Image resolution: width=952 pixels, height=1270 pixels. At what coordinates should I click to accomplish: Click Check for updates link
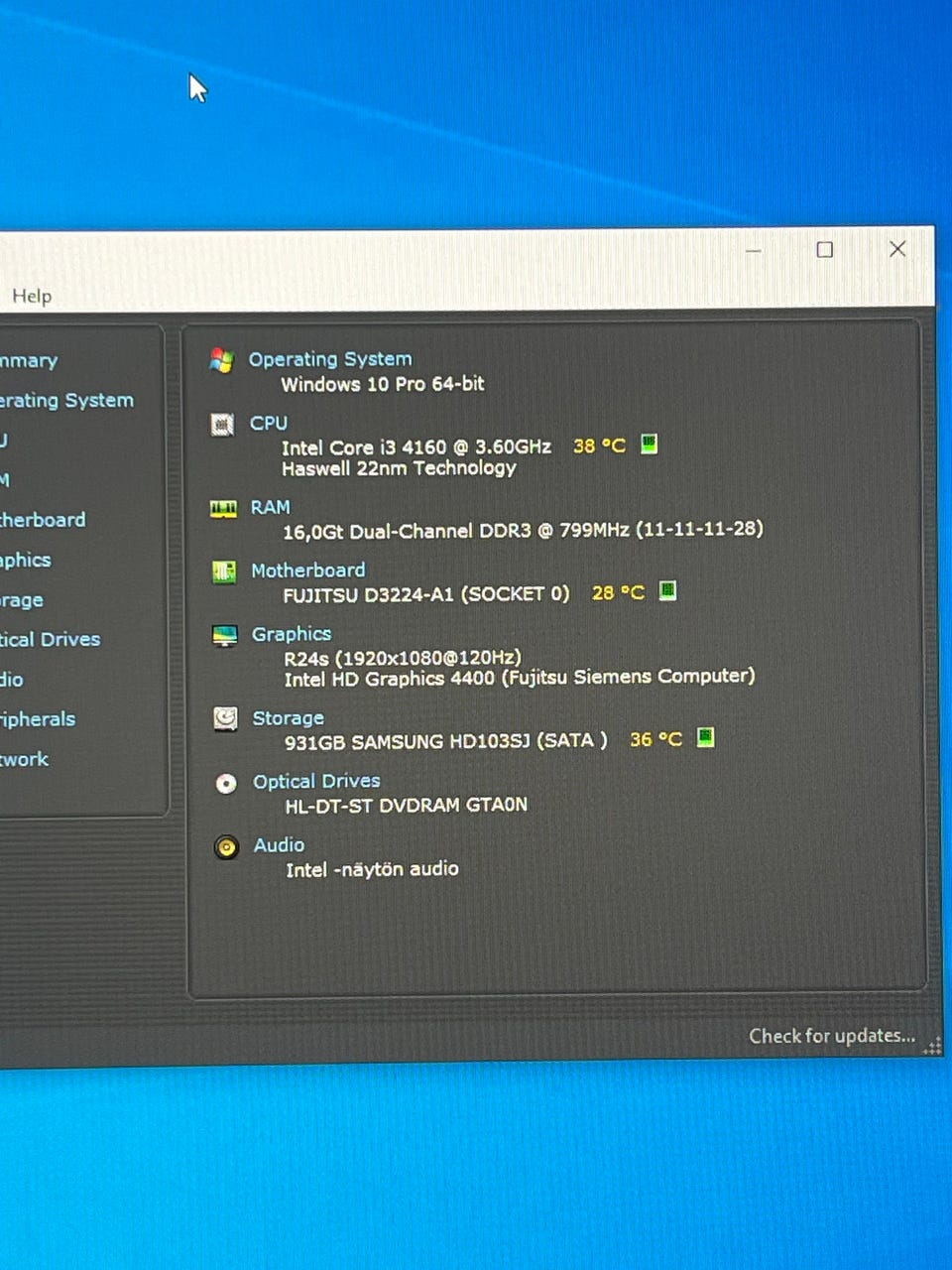pos(832,1036)
